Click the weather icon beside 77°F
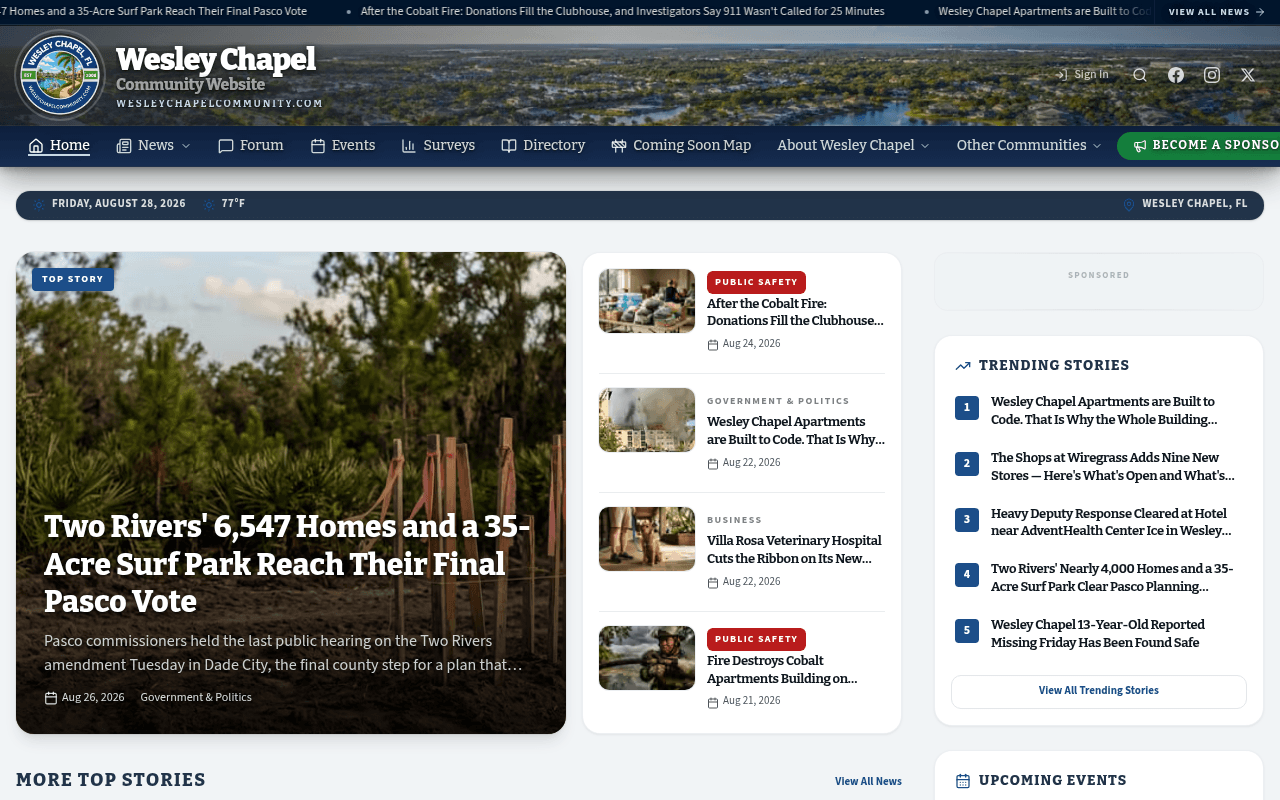1280x800 pixels. 209,204
